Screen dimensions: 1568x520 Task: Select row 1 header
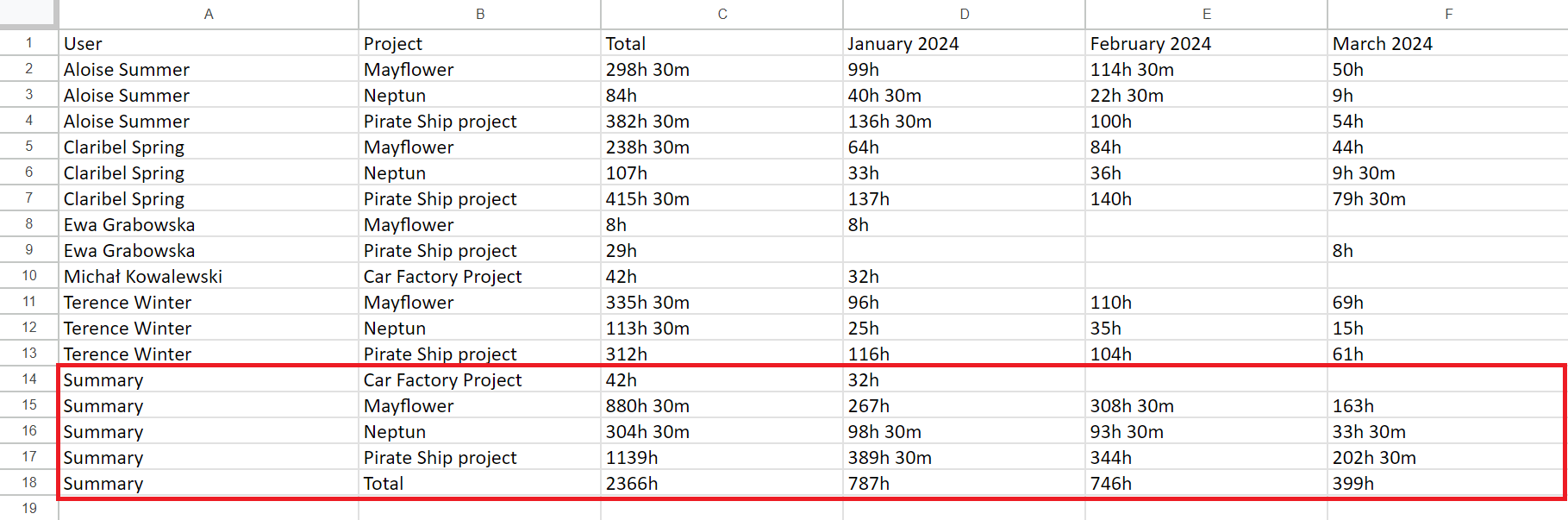29,43
